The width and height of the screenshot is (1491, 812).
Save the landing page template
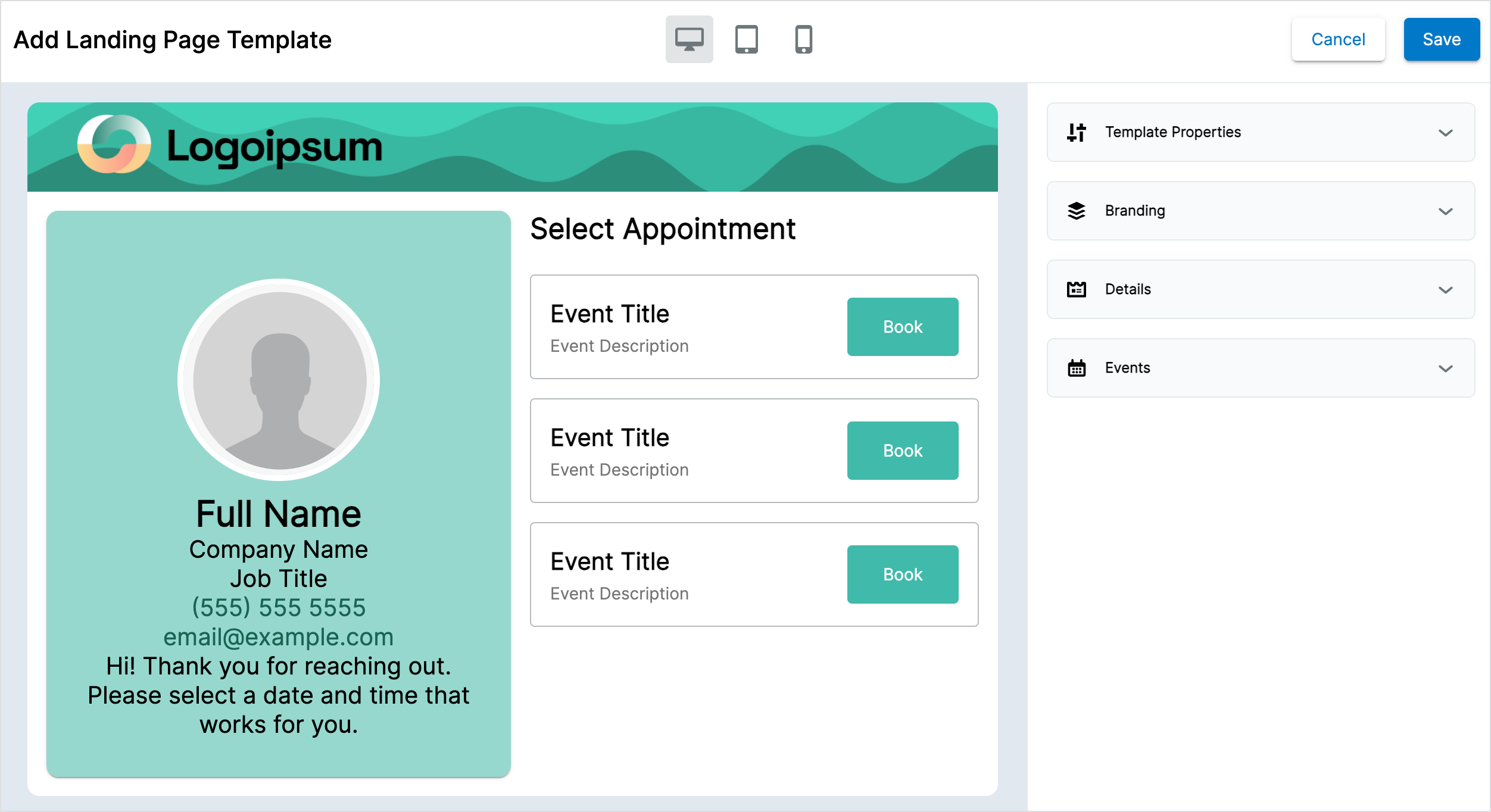1441,39
